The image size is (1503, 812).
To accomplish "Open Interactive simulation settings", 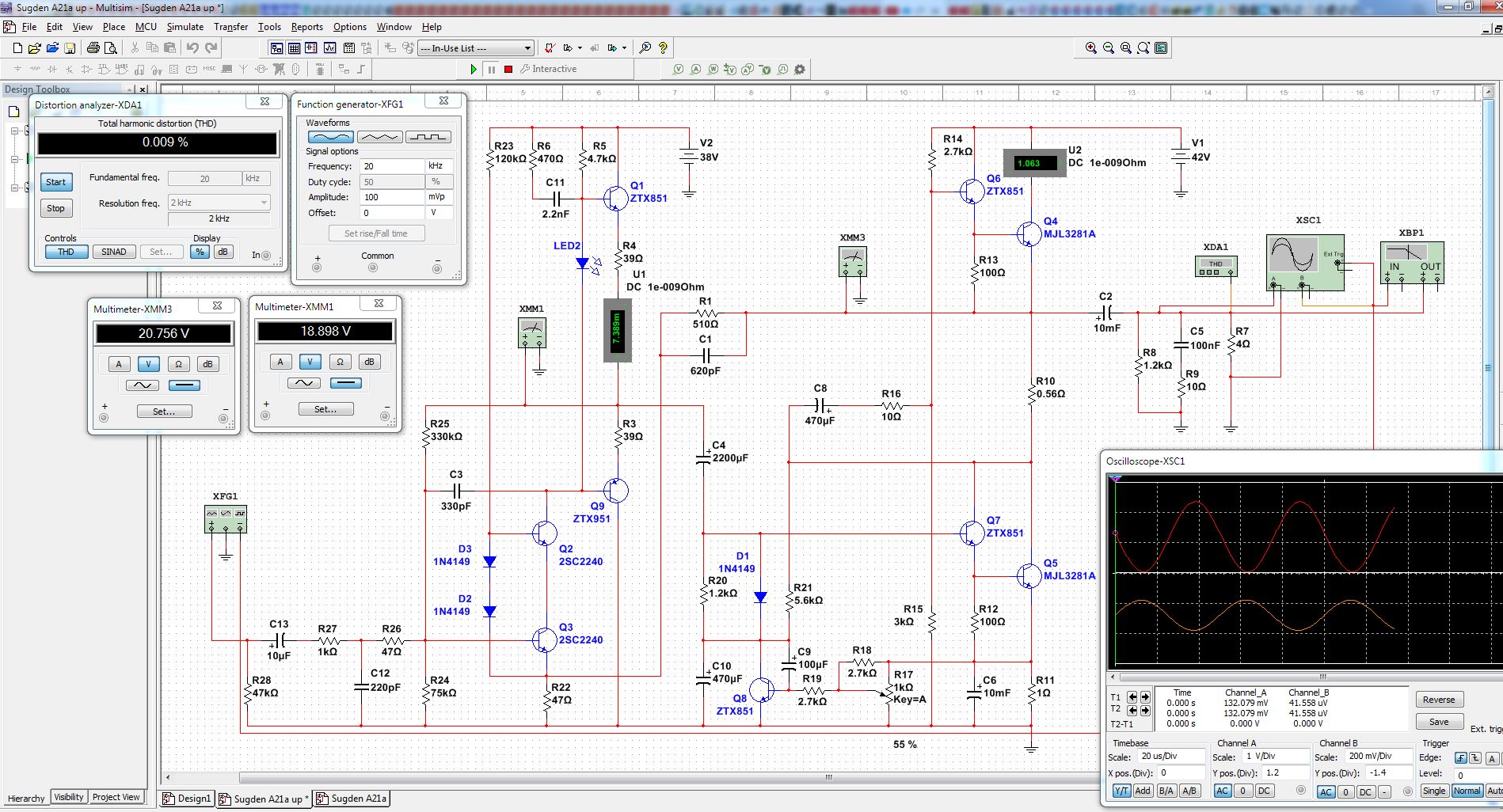I will [x=548, y=70].
